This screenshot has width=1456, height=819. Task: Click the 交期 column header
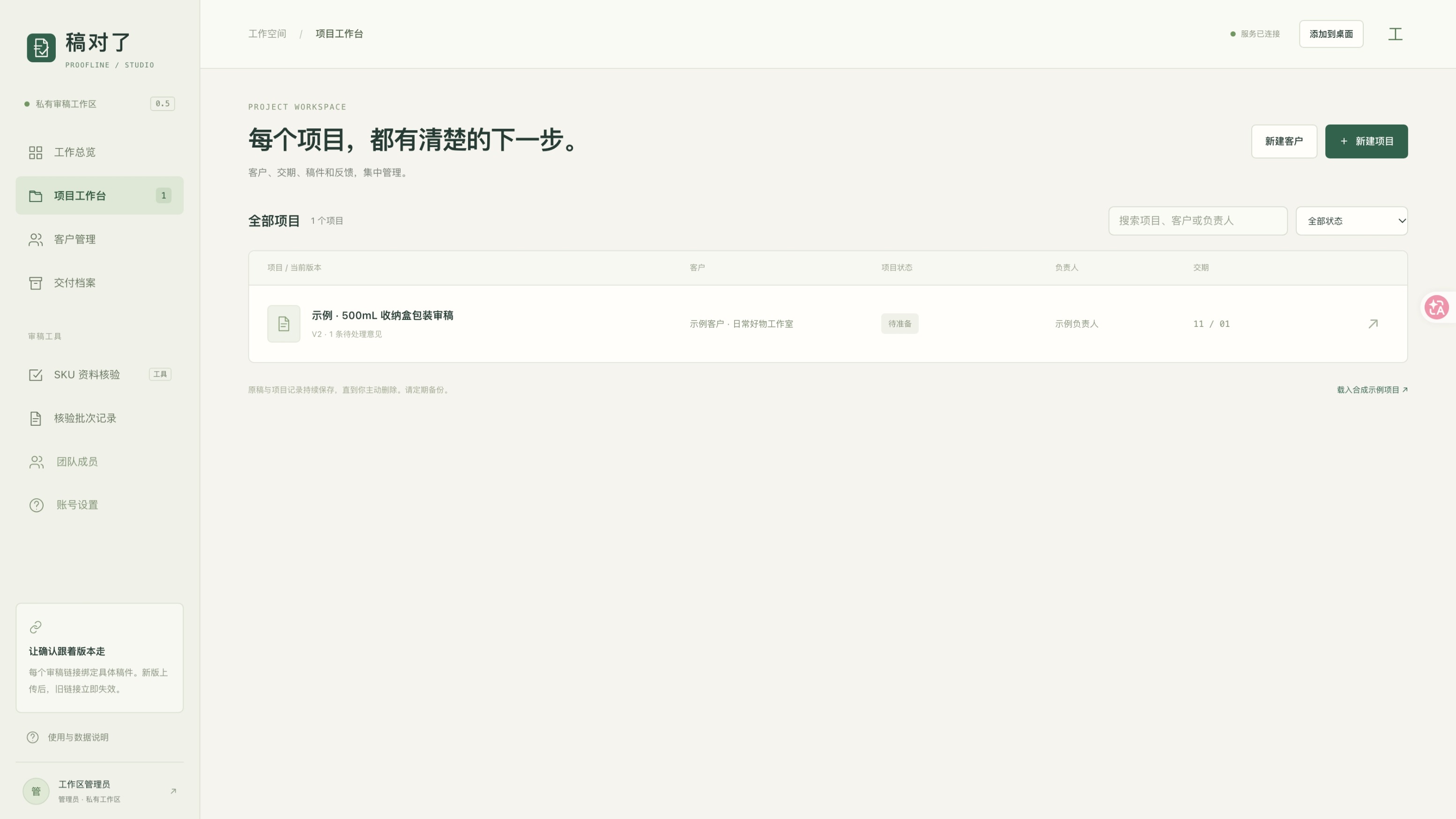point(1201,268)
